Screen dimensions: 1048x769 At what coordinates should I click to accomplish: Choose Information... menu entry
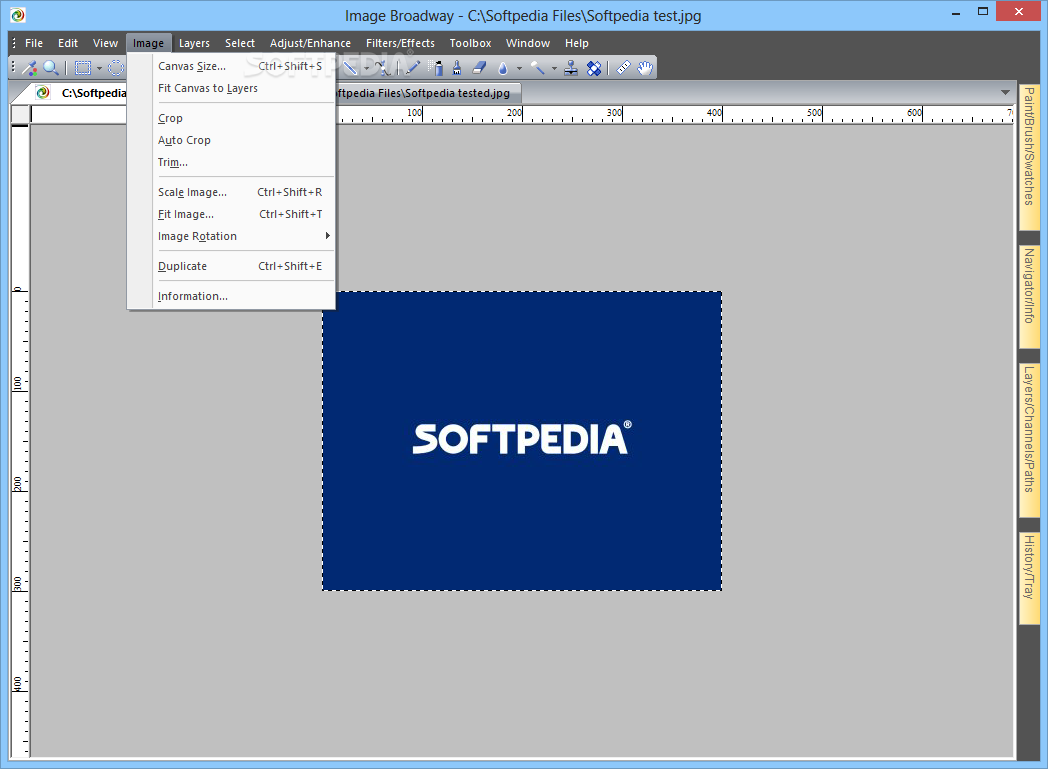pyautogui.click(x=231, y=296)
